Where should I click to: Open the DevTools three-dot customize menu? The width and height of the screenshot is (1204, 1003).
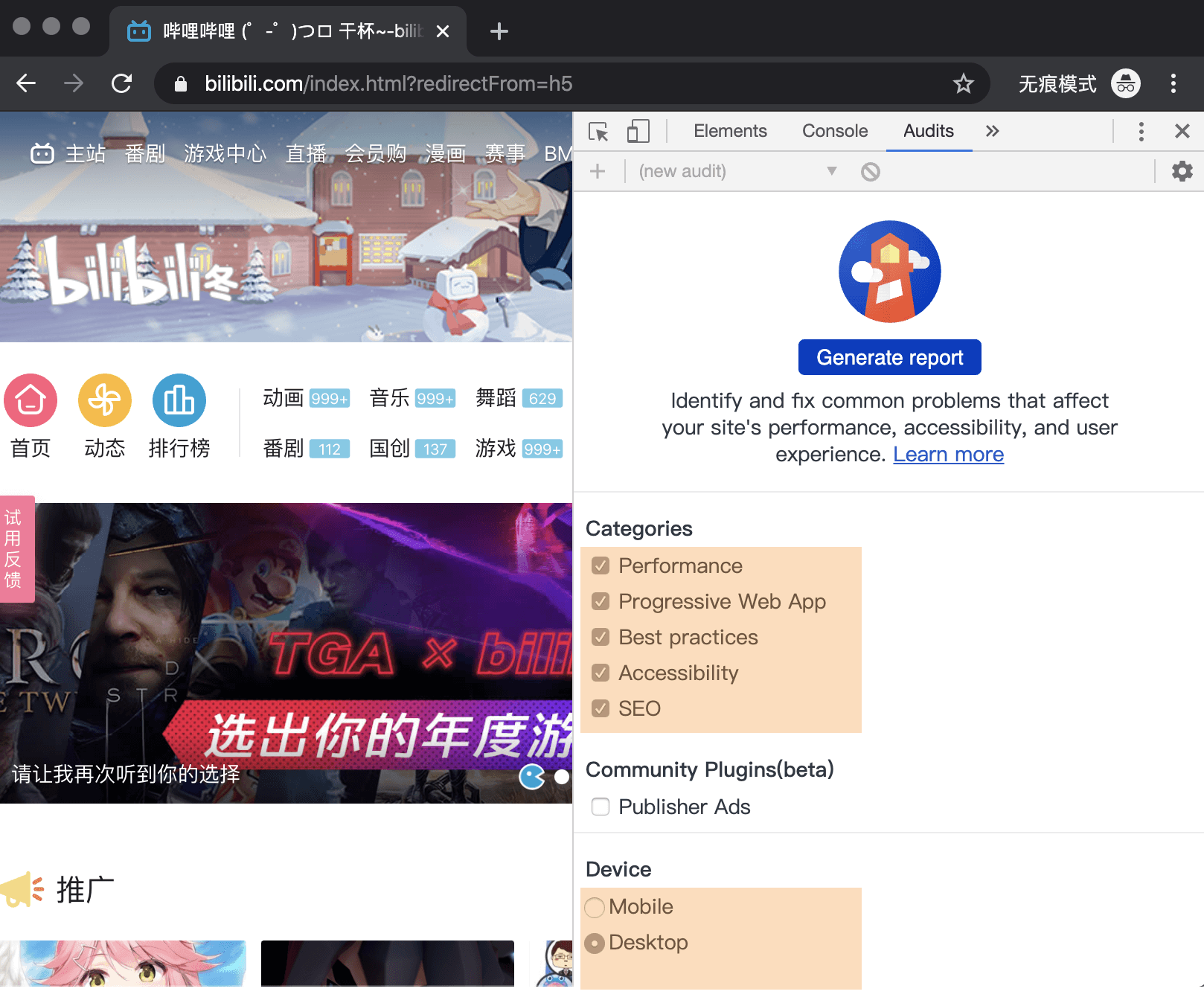coord(1141,132)
